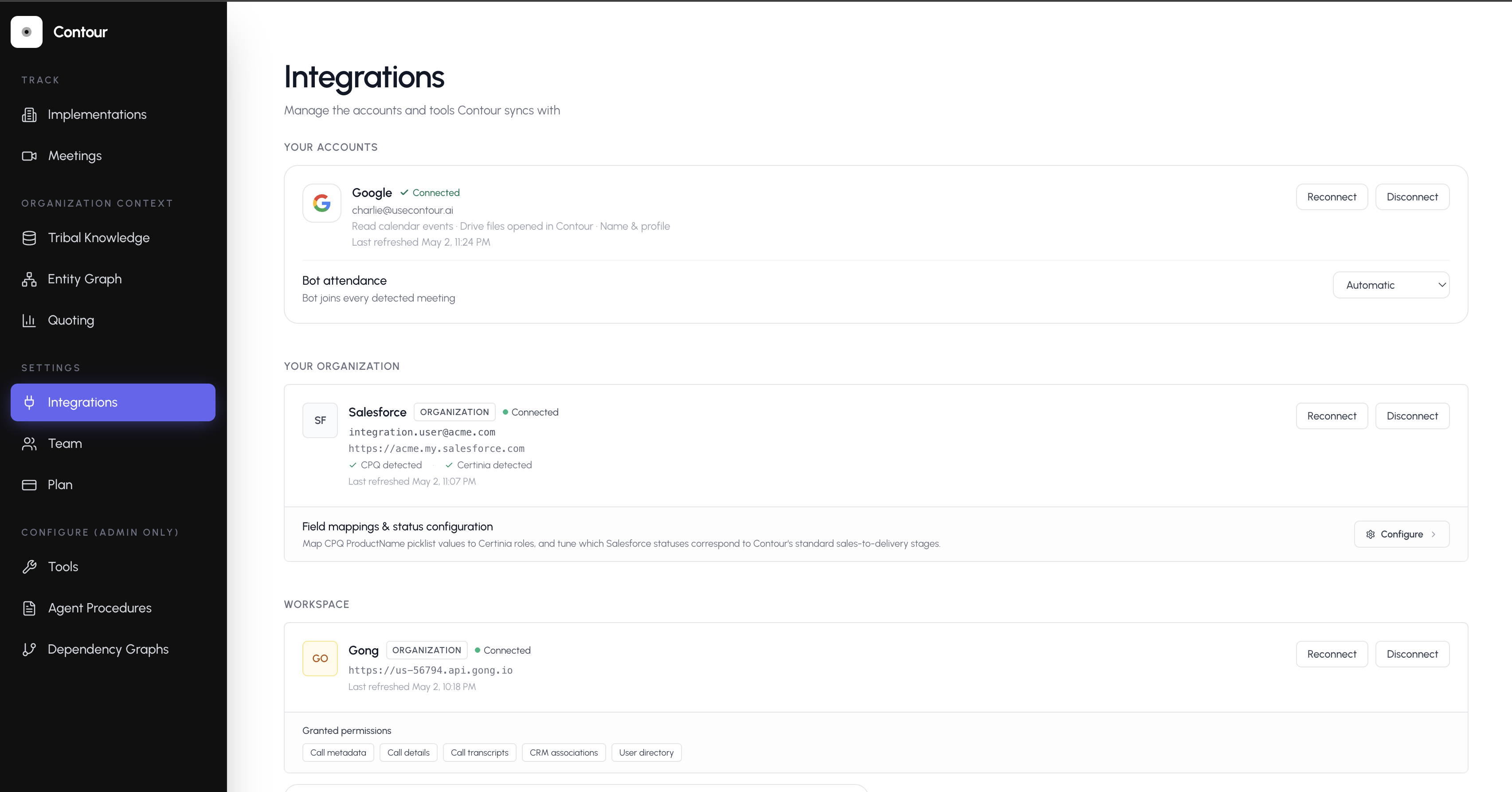The height and width of the screenshot is (792, 1512).
Task: Open the Plan settings page
Action: click(x=113, y=484)
